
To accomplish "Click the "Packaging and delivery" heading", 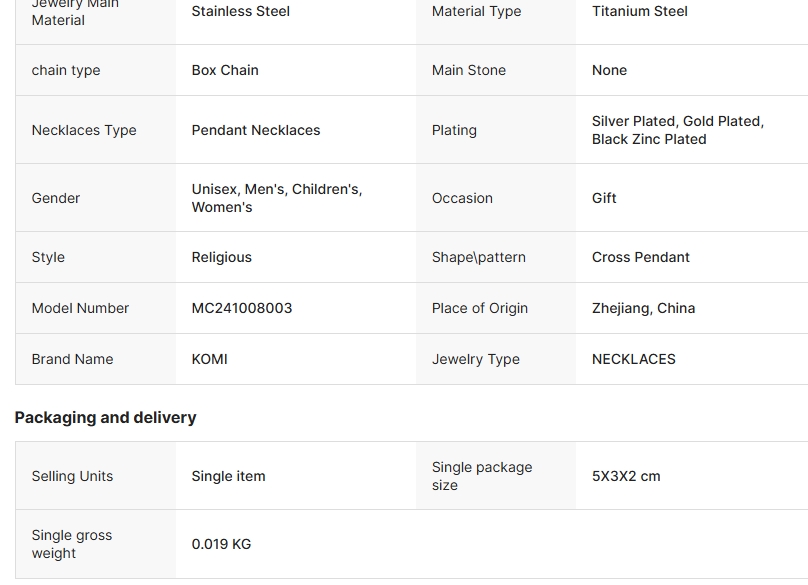I will coord(105,417).
